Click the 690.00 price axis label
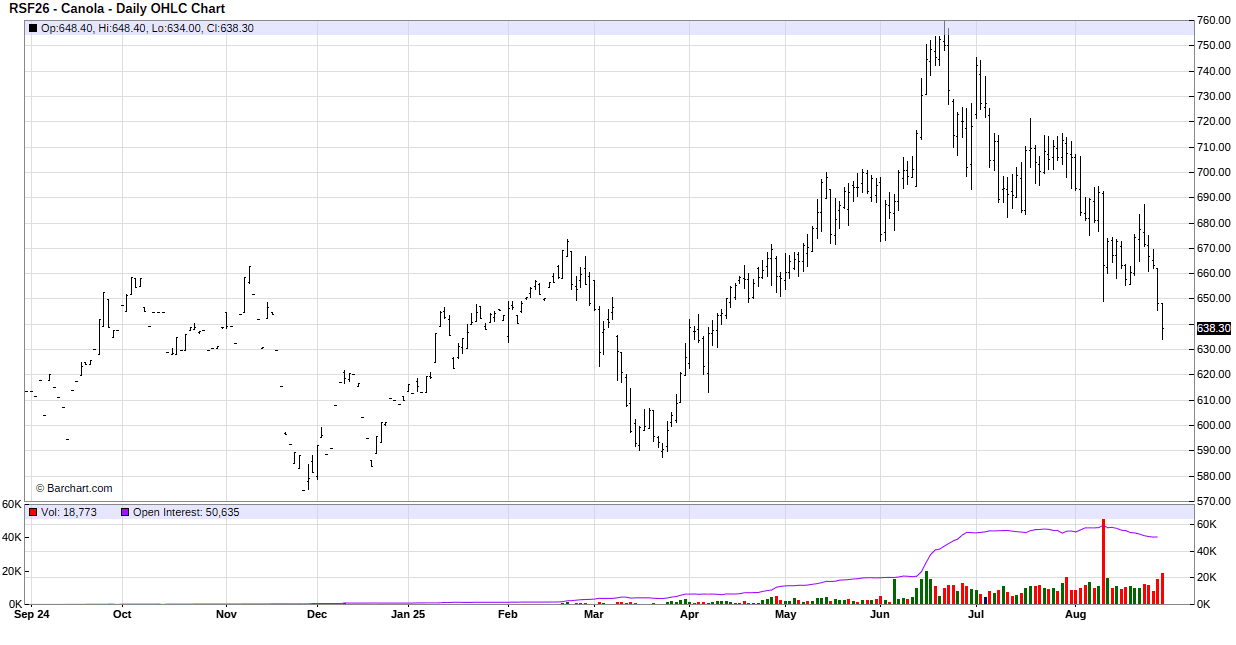The width and height of the screenshot is (1236, 645). (1213, 197)
